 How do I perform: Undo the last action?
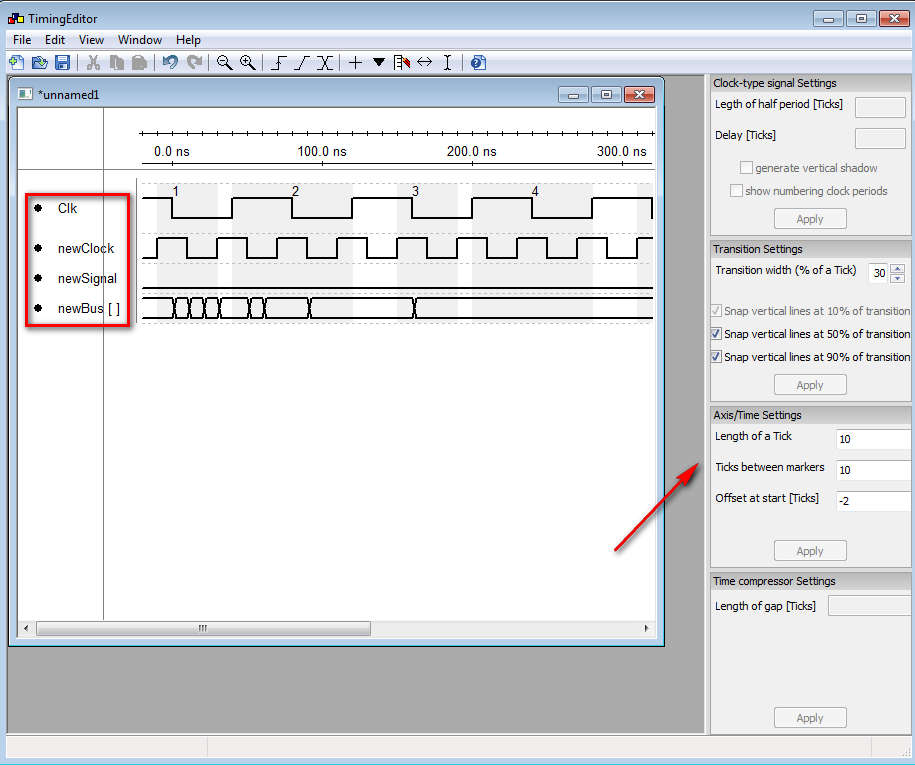170,62
